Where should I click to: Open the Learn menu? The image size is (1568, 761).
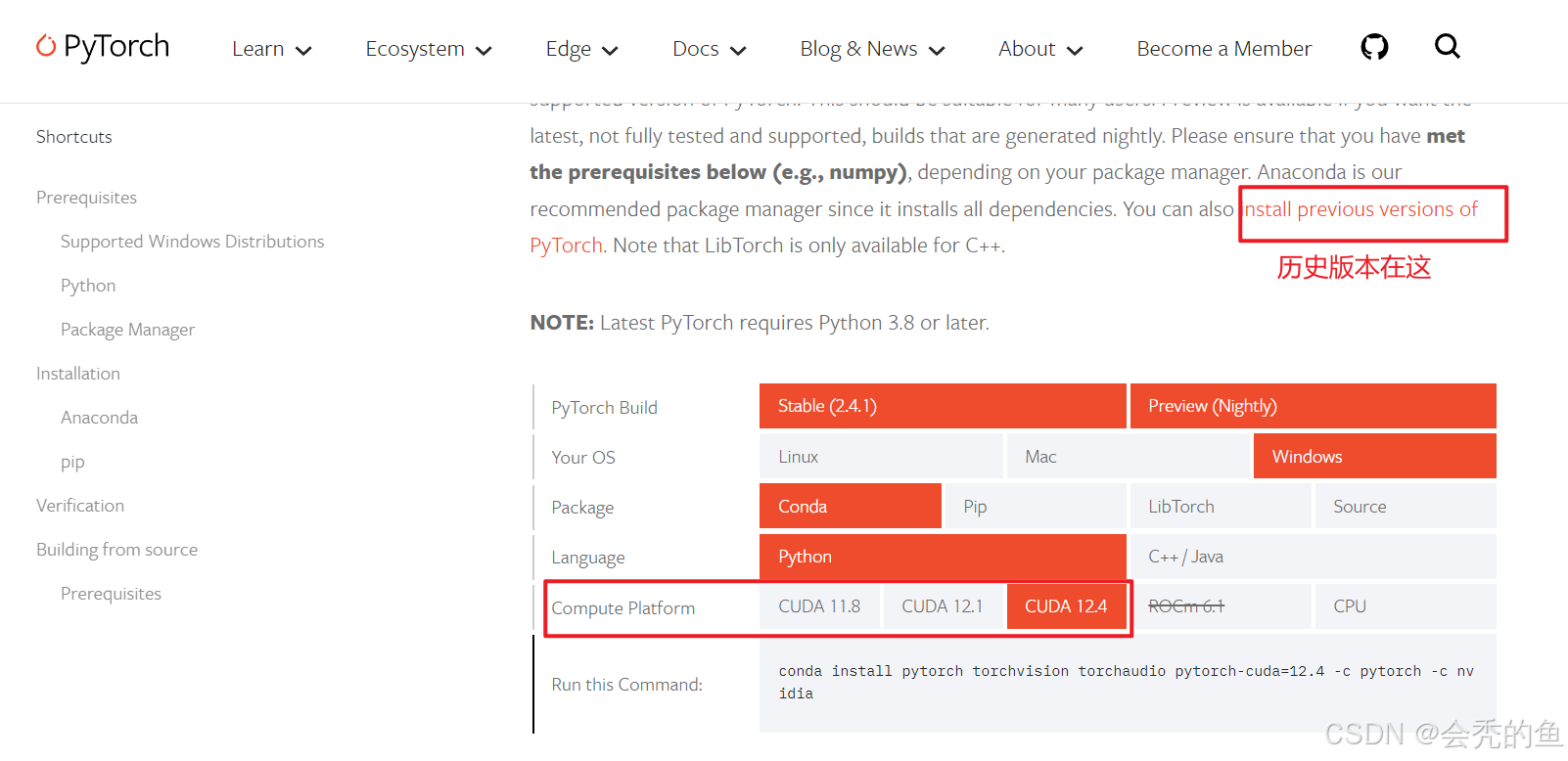tap(258, 49)
